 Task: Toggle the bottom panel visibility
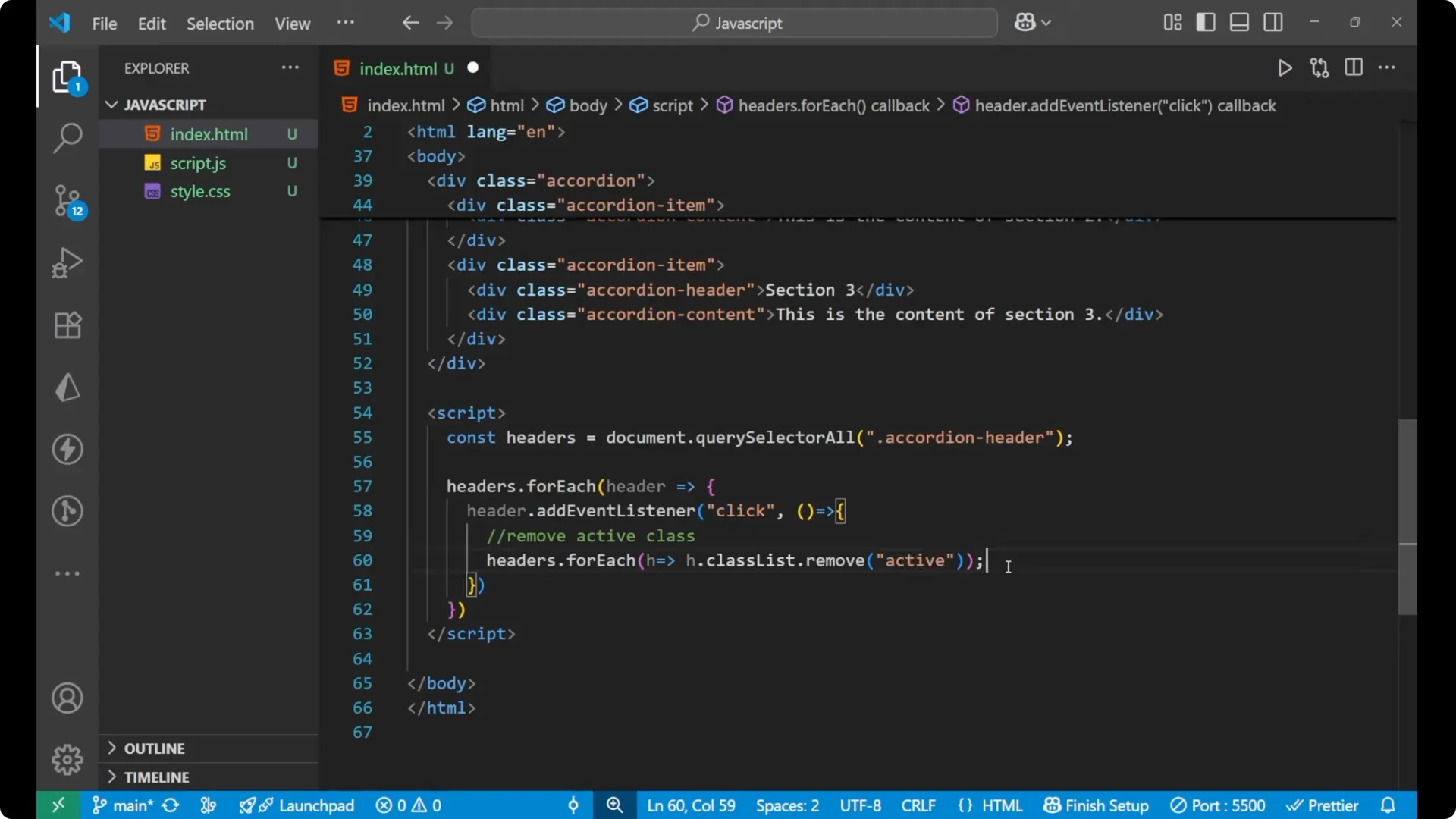(1239, 22)
